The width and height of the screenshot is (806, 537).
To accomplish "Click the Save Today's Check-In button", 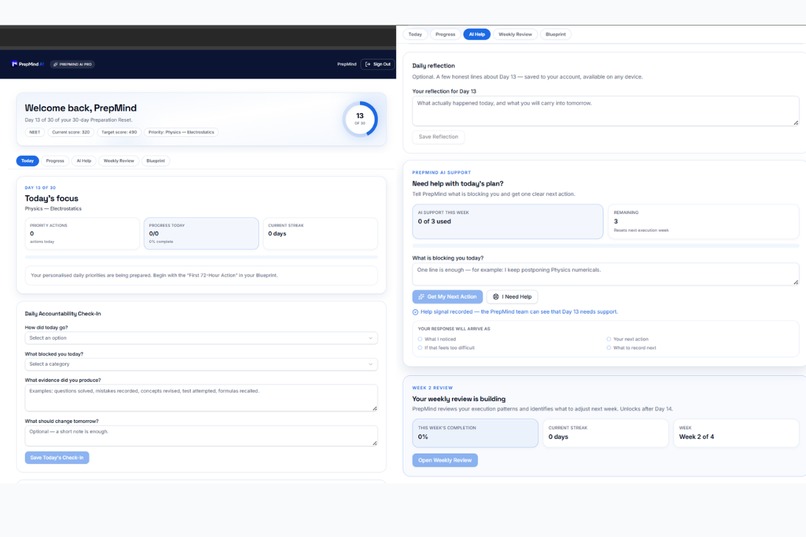I will 57,457.
